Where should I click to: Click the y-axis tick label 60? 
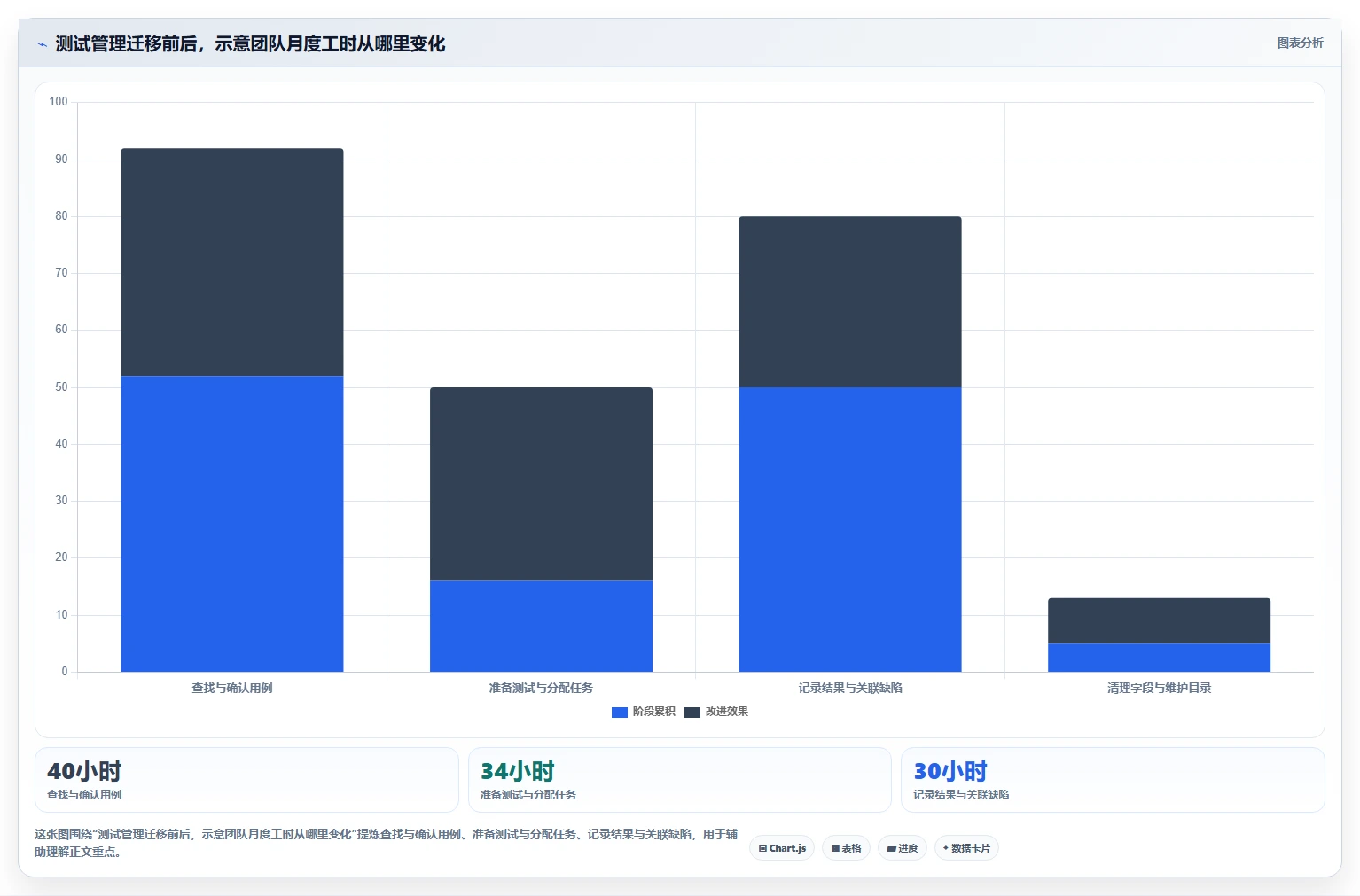61,330
